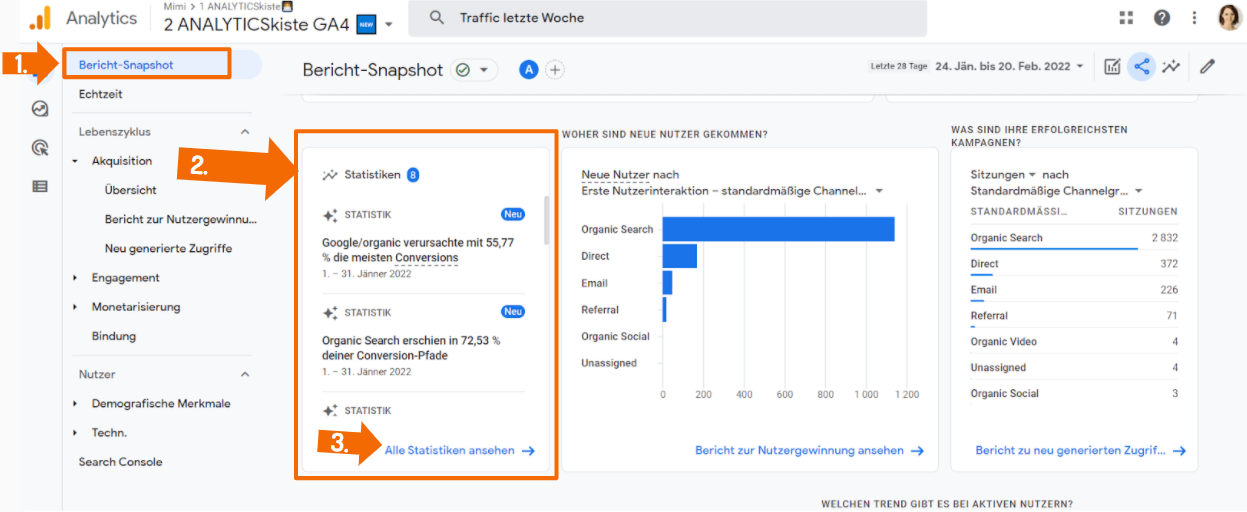This screenshot has height=512, width=1247.
Task: Open Search Console in sidebar
Action: (x=120, y=462)
